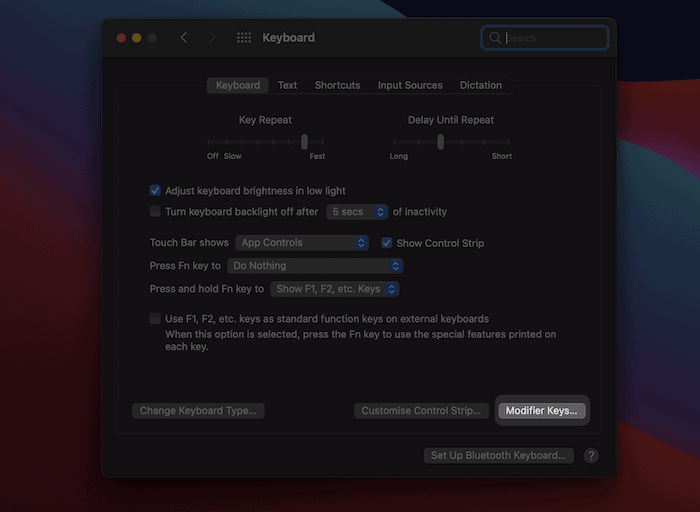700x512 pixels.
Task: Uncheck Show Control Strip
Action: point(386,243)
